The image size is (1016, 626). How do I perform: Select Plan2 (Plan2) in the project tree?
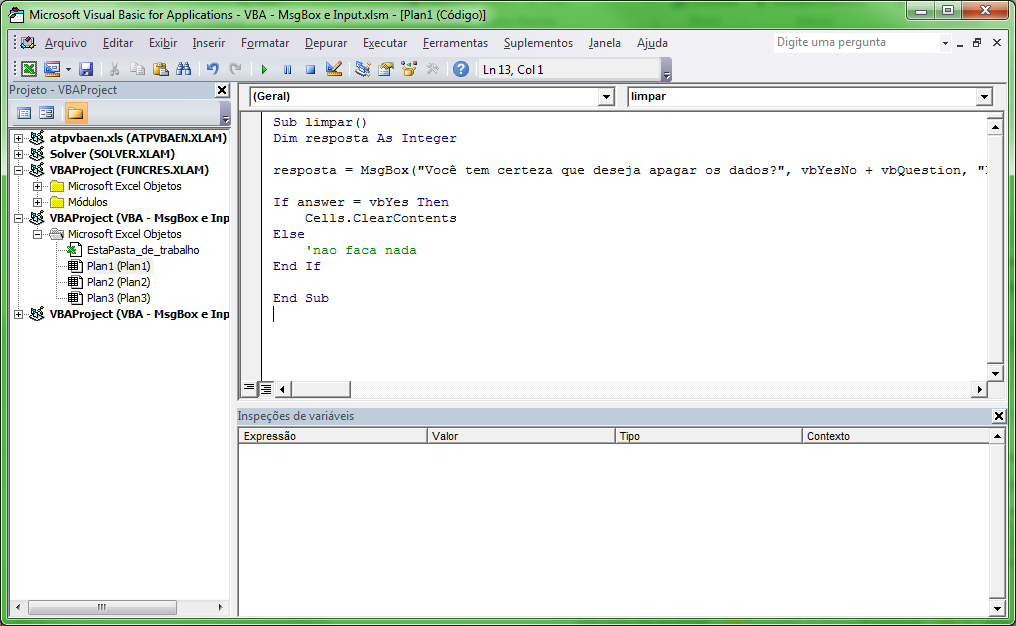click(119, 282)
